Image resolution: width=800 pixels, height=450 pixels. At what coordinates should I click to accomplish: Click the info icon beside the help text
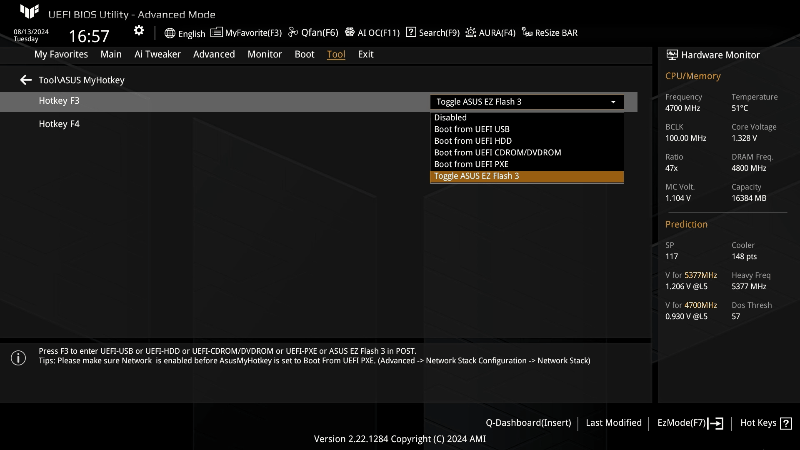18,358
